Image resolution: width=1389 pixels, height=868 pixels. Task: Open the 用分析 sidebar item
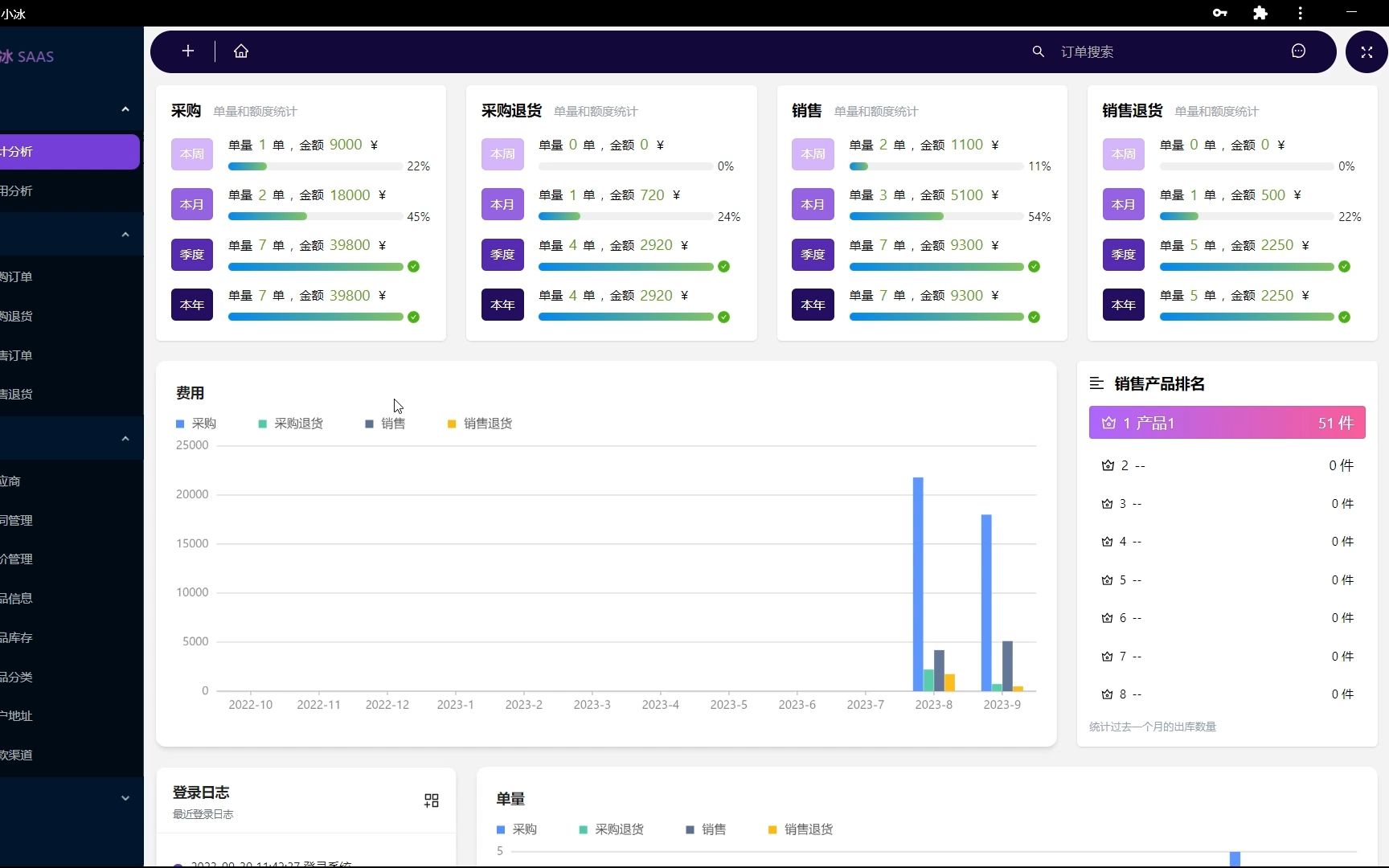(72, 191)
